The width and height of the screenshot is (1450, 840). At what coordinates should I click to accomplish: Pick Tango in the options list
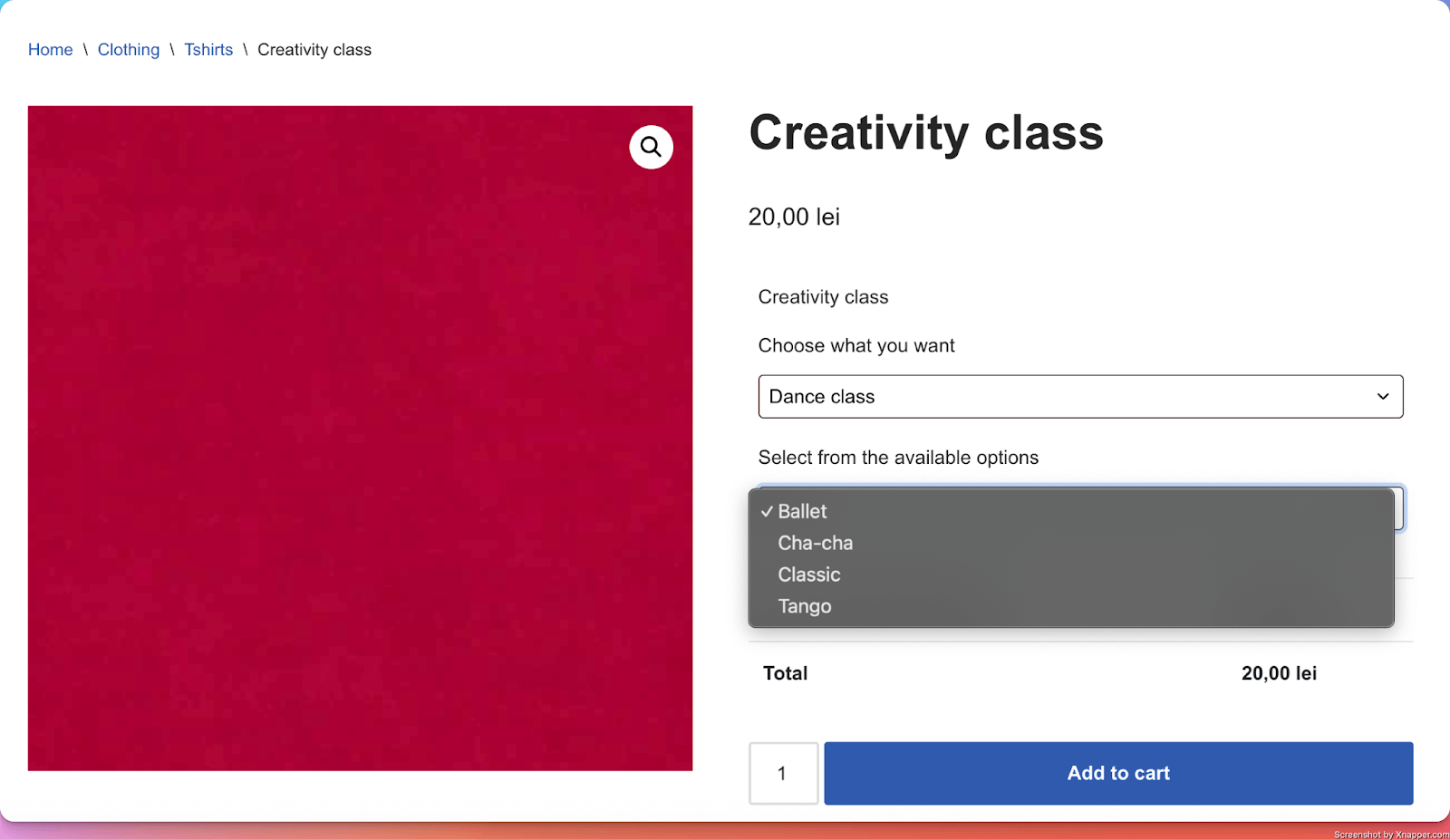tap(804, 606)
